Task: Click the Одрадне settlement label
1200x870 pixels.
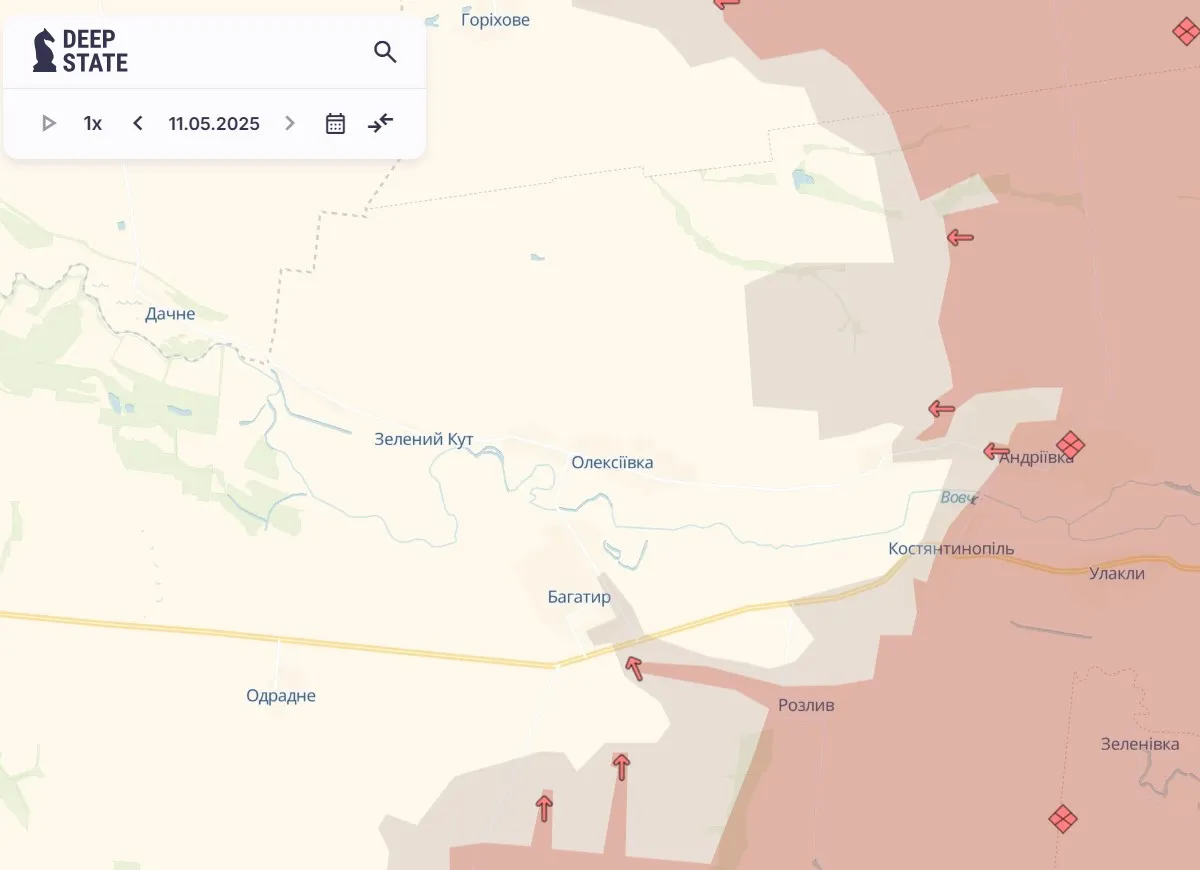Action: (x=281, y=696)
